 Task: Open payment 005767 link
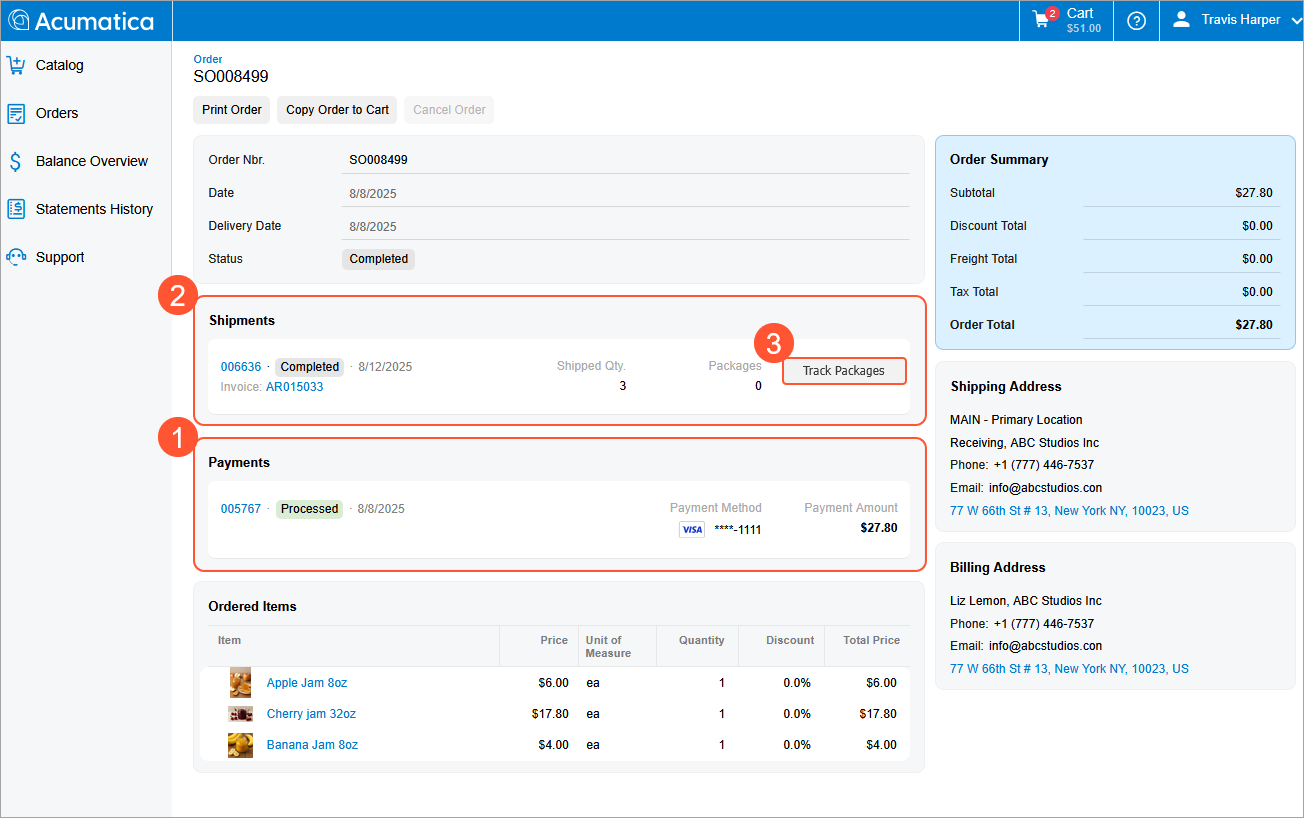click(241, 509)
